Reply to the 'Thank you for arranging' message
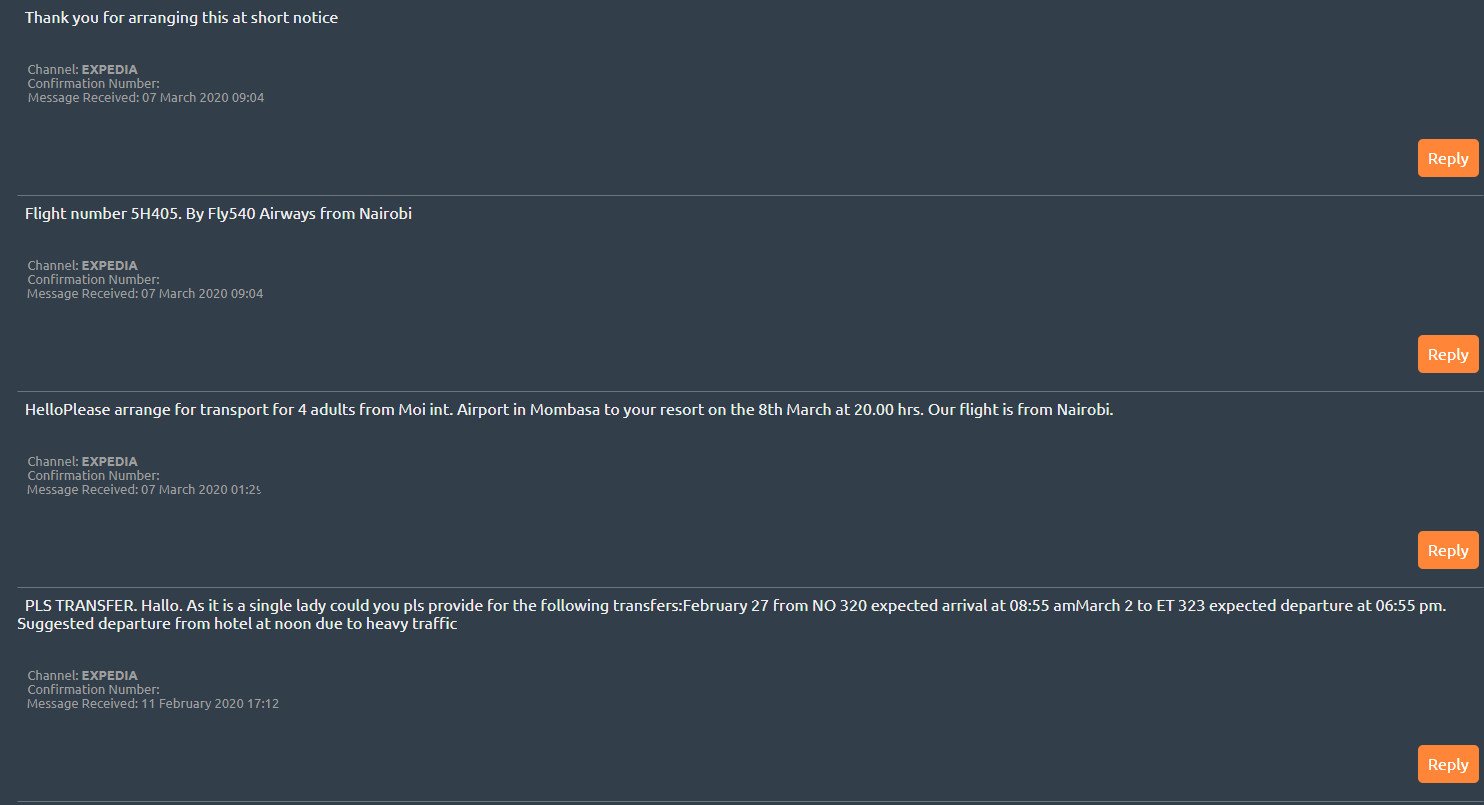 tap(1447, 158)
